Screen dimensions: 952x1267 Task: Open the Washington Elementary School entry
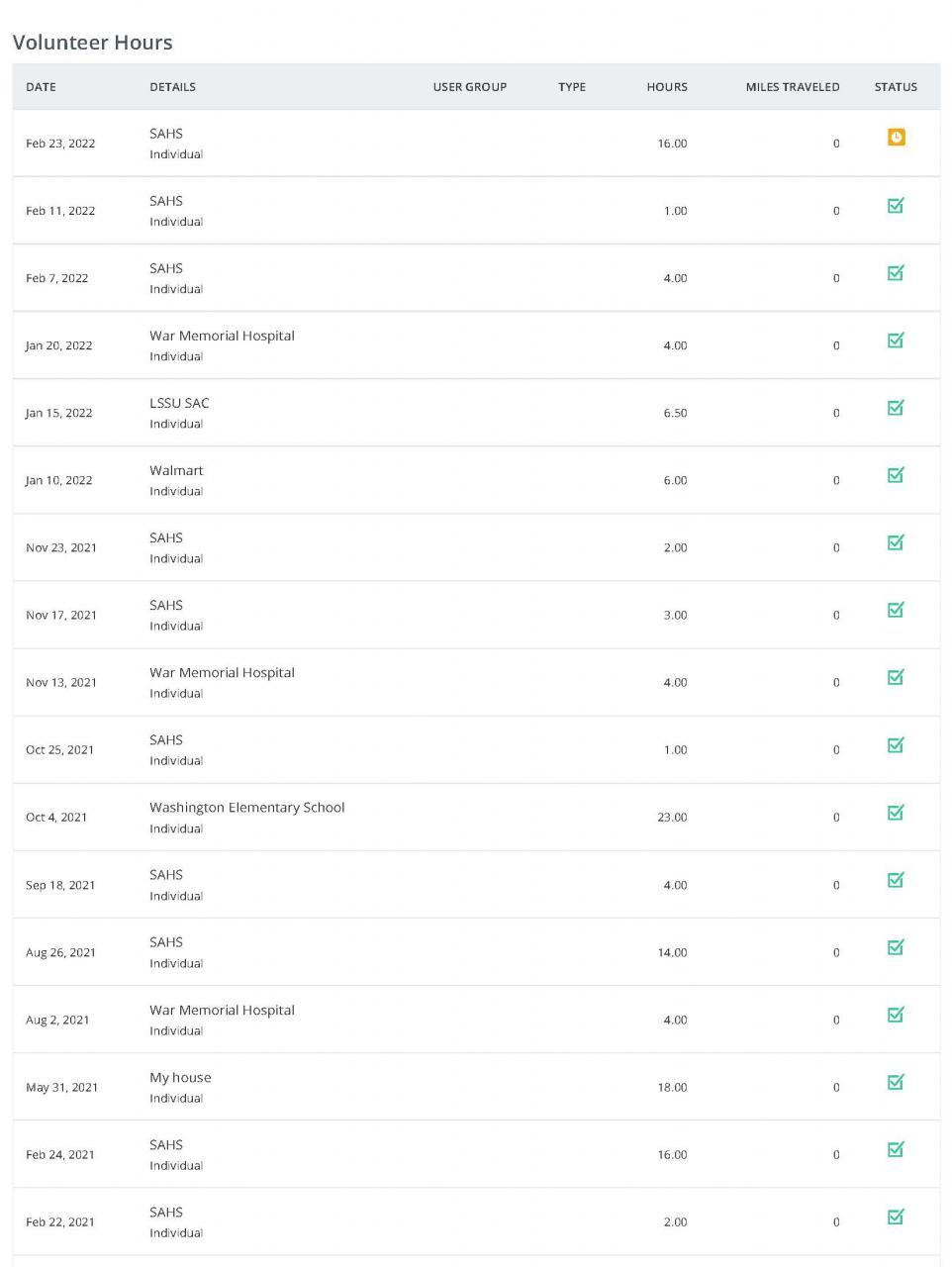click(x=246, y=808)
